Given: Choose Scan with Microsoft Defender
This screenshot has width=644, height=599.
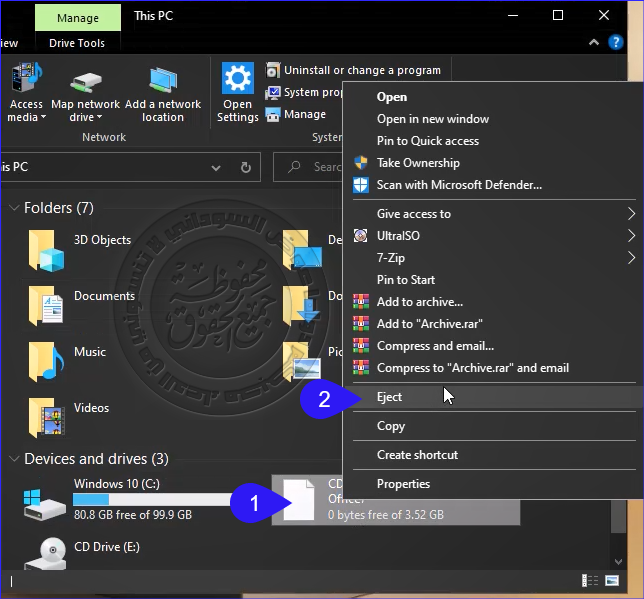Looking at the screenshot, I should tap(458, 185).
